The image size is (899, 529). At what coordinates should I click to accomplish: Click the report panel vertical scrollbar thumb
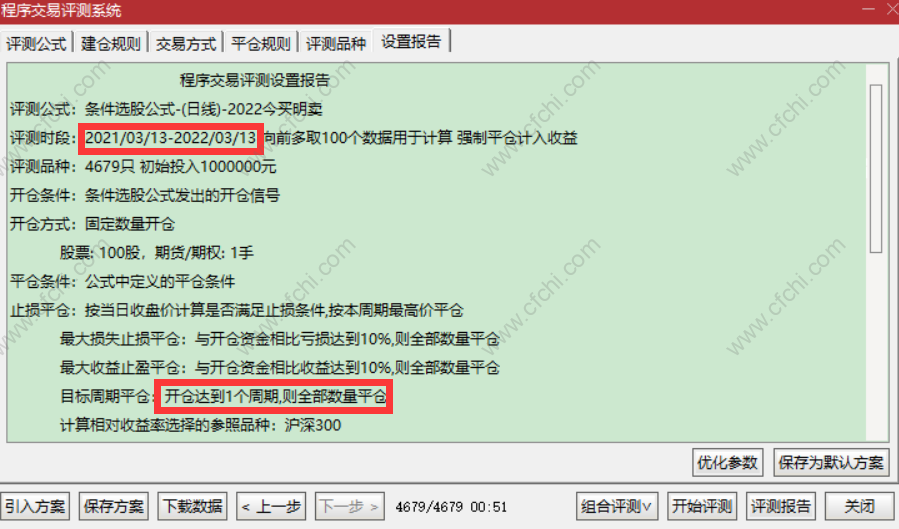click(875, 169)
